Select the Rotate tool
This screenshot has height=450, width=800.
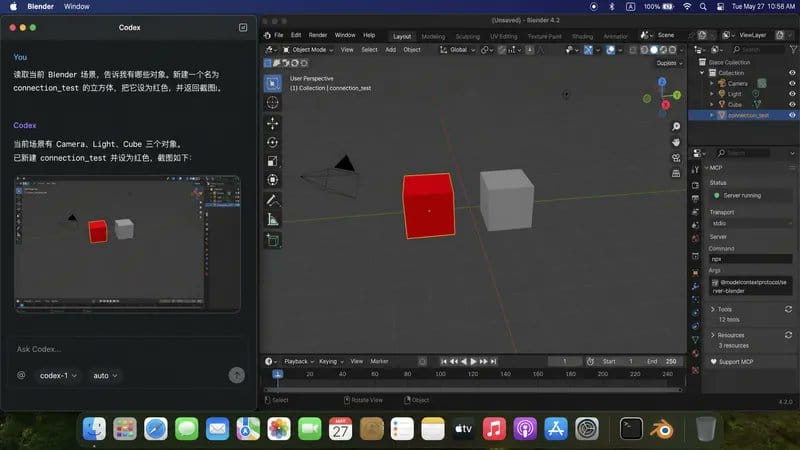[x=272, y=142]
